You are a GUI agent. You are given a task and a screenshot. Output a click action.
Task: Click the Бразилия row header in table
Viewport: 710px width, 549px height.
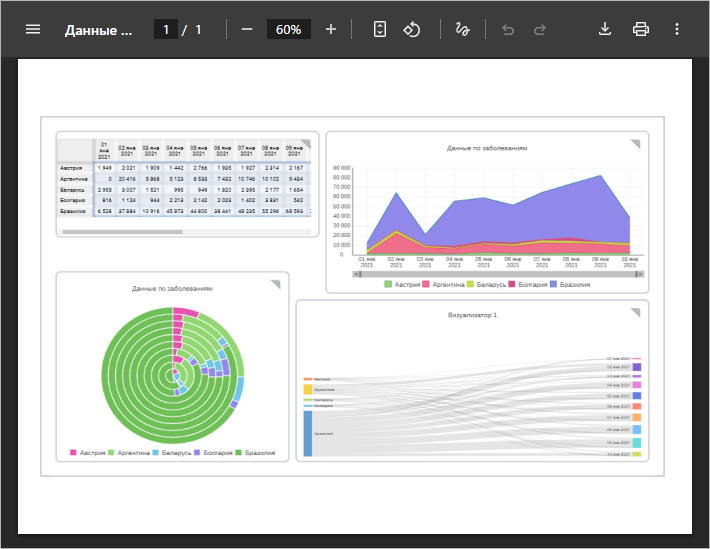tap(71, 212)
